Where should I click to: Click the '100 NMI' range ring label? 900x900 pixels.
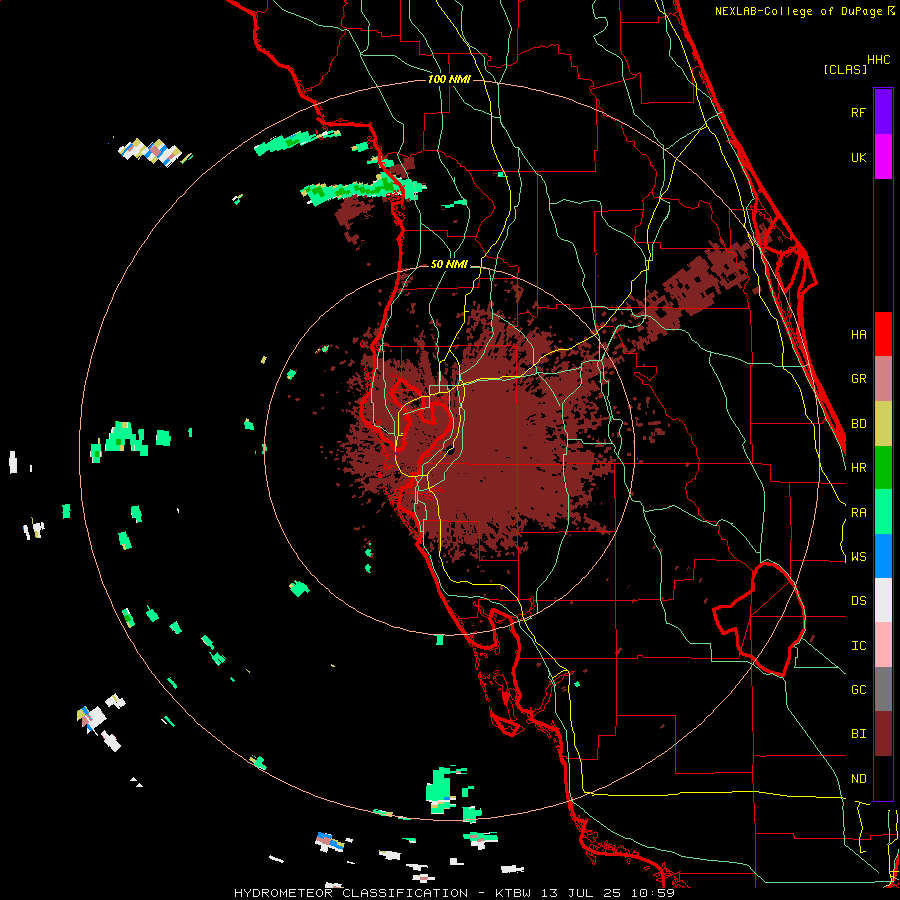tap(449, 79)
